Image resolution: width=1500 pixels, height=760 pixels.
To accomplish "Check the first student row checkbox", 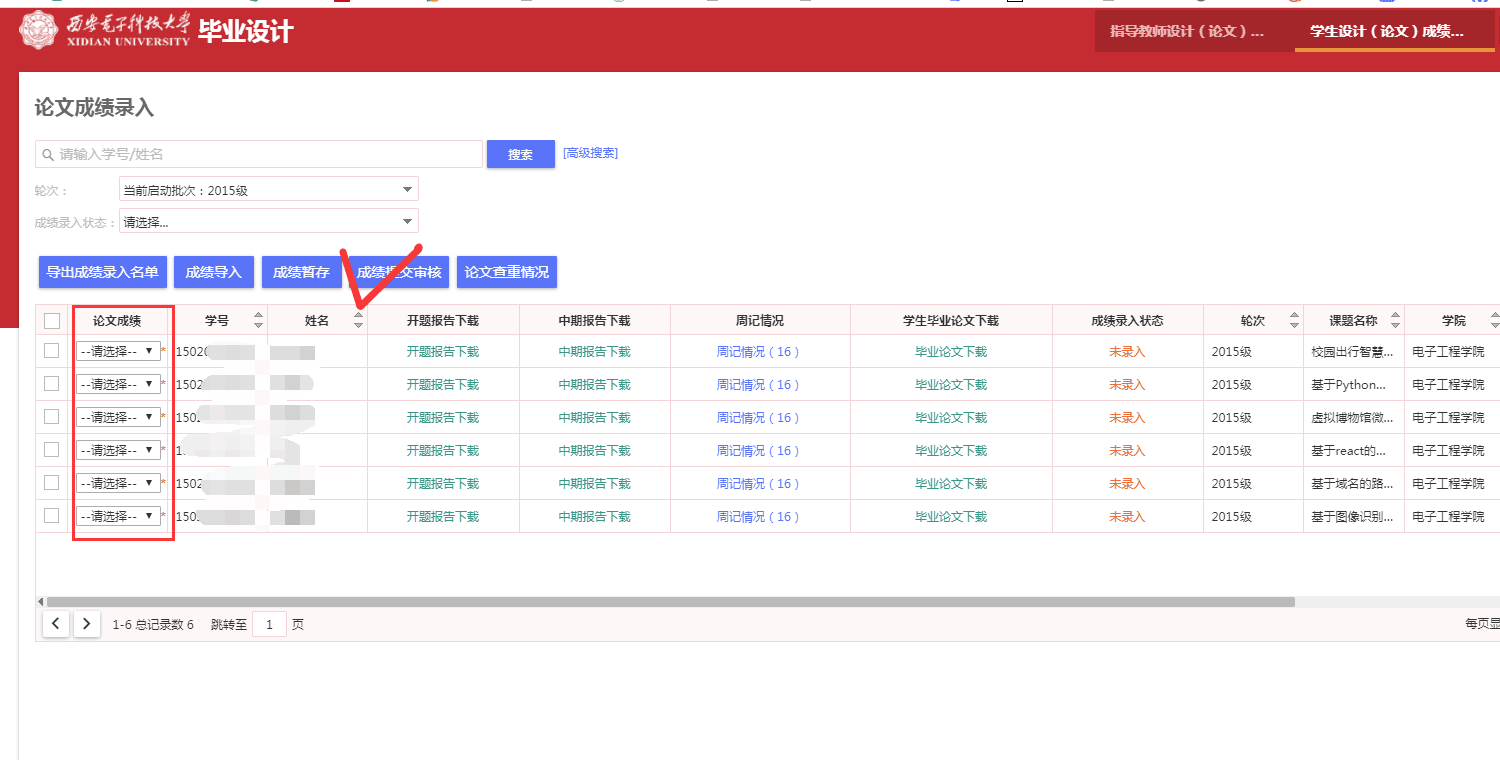I will 52,351.
